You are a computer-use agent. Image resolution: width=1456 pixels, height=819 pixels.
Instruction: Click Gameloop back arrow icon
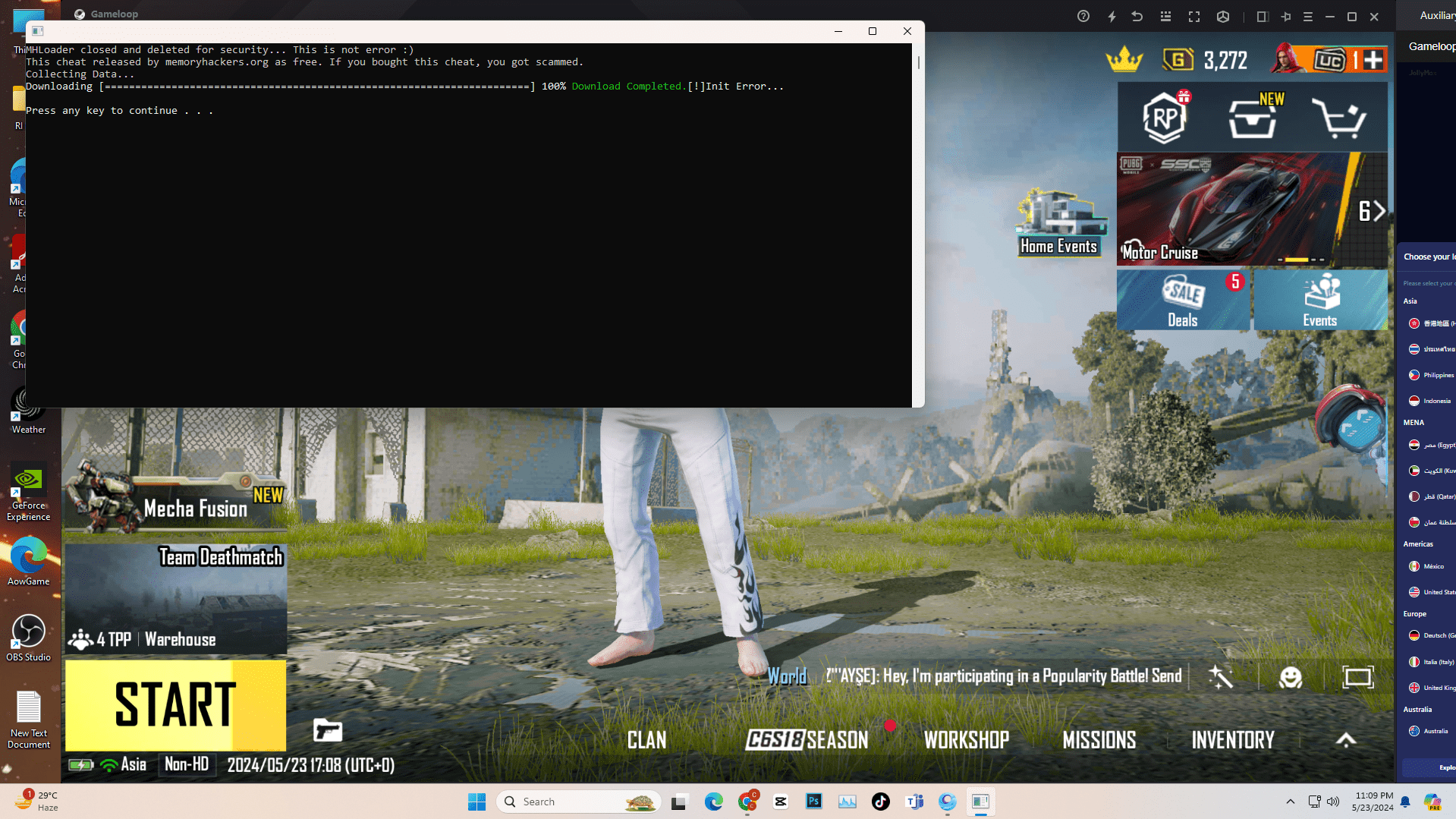tap(1137, 16)
